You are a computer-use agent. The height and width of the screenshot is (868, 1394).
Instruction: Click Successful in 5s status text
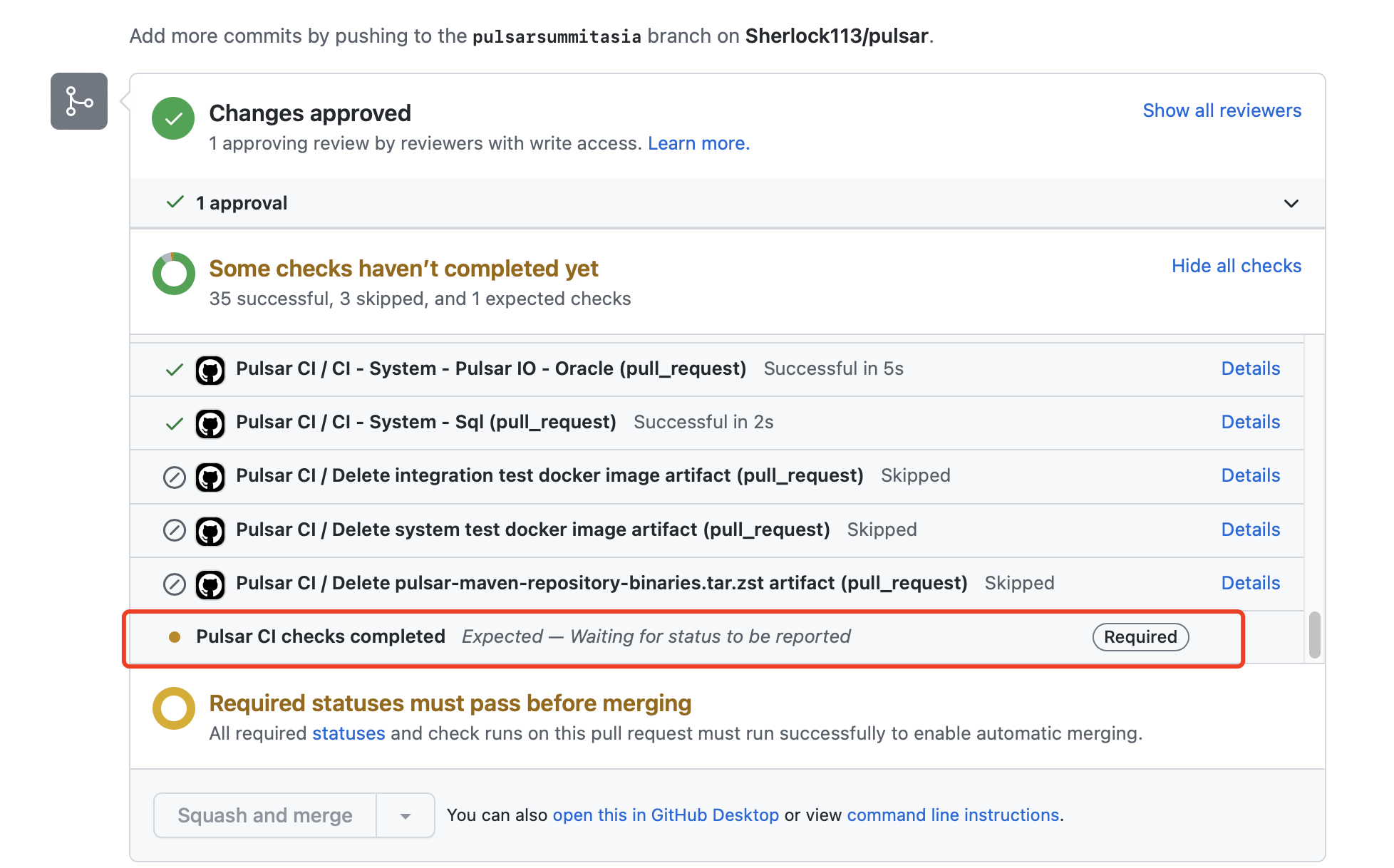[x=834, y=368]
